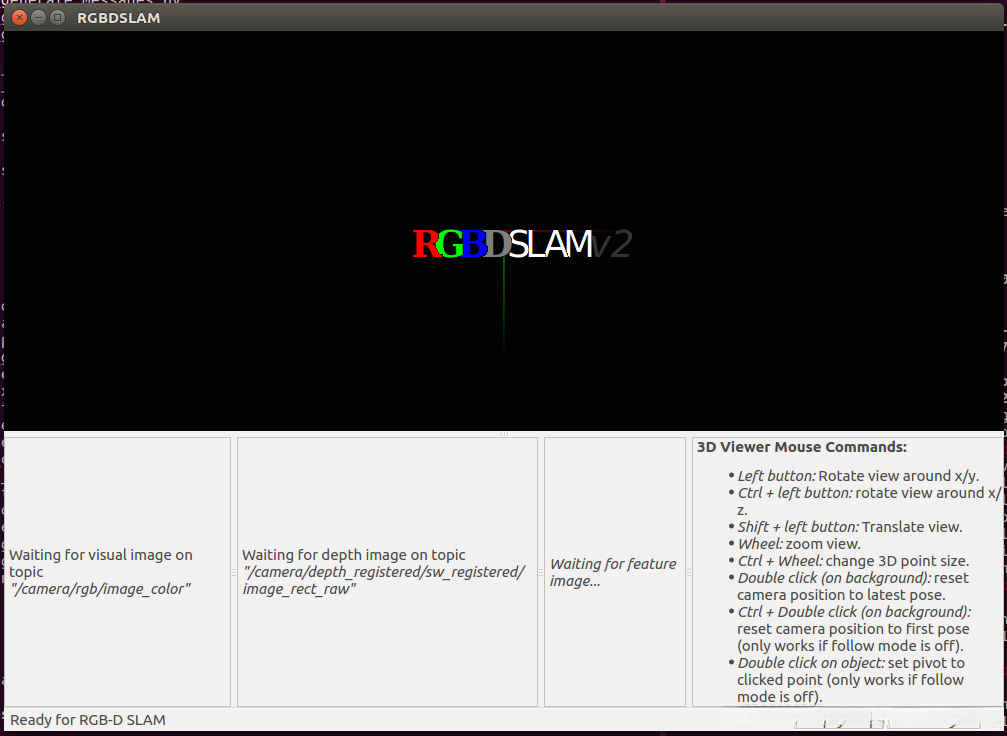Click the depth image placeholder panel

pos(387,572)
